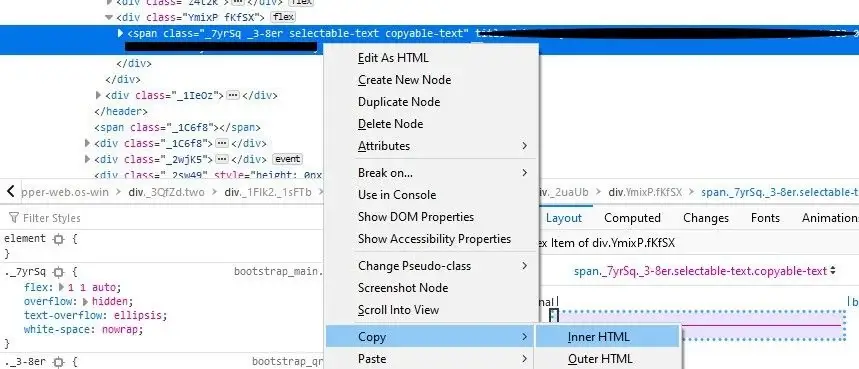Select Scroll Into View option
Screen dimensions: 859x369
click(x=398, y=310)
